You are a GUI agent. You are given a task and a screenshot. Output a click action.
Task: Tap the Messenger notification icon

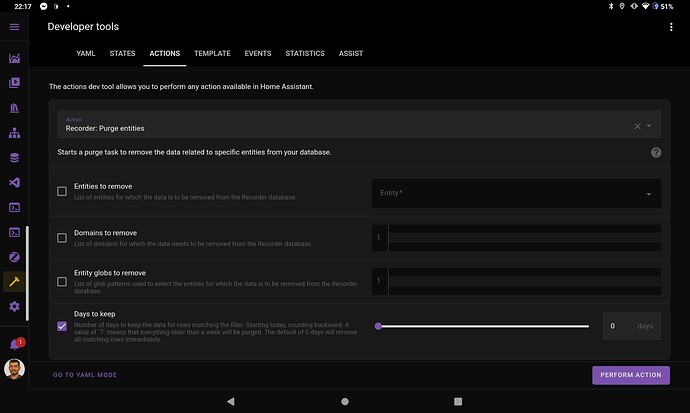pyautogui.click(x=44, y=6)
